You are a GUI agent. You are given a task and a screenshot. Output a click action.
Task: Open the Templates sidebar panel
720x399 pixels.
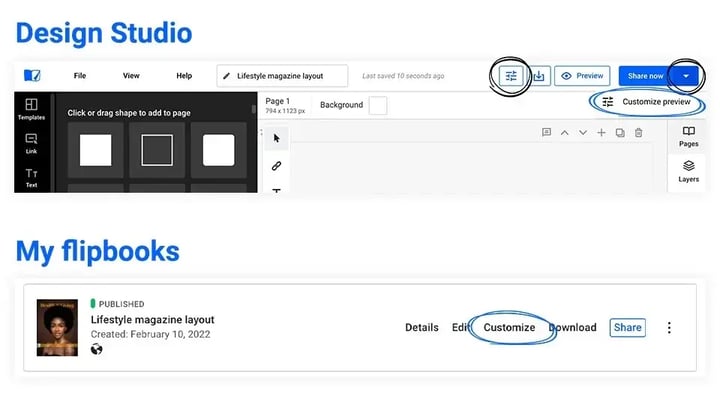tap(31, 109)
